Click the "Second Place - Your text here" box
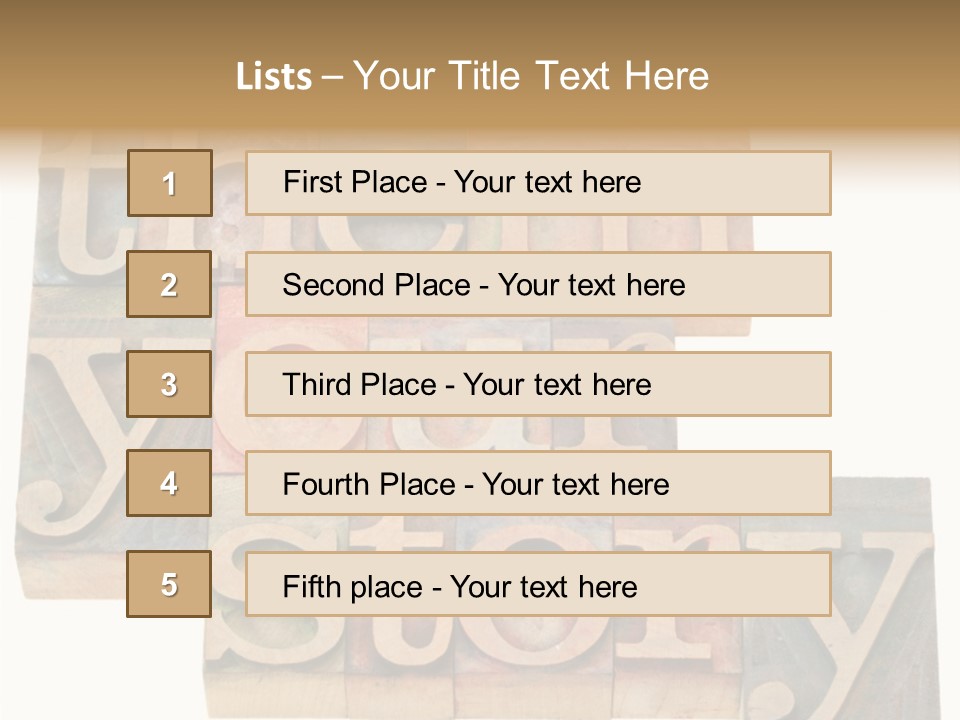 coord(538,284)
